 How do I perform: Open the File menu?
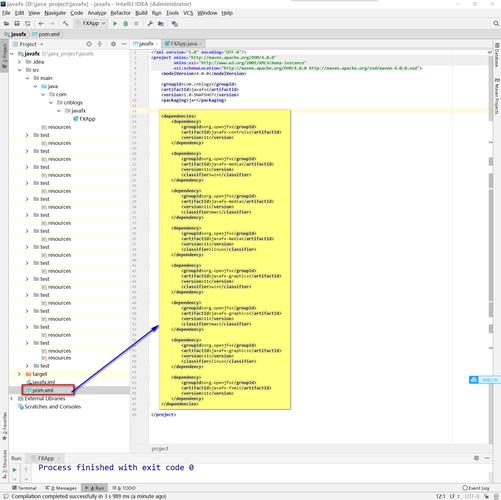(6, 13)
